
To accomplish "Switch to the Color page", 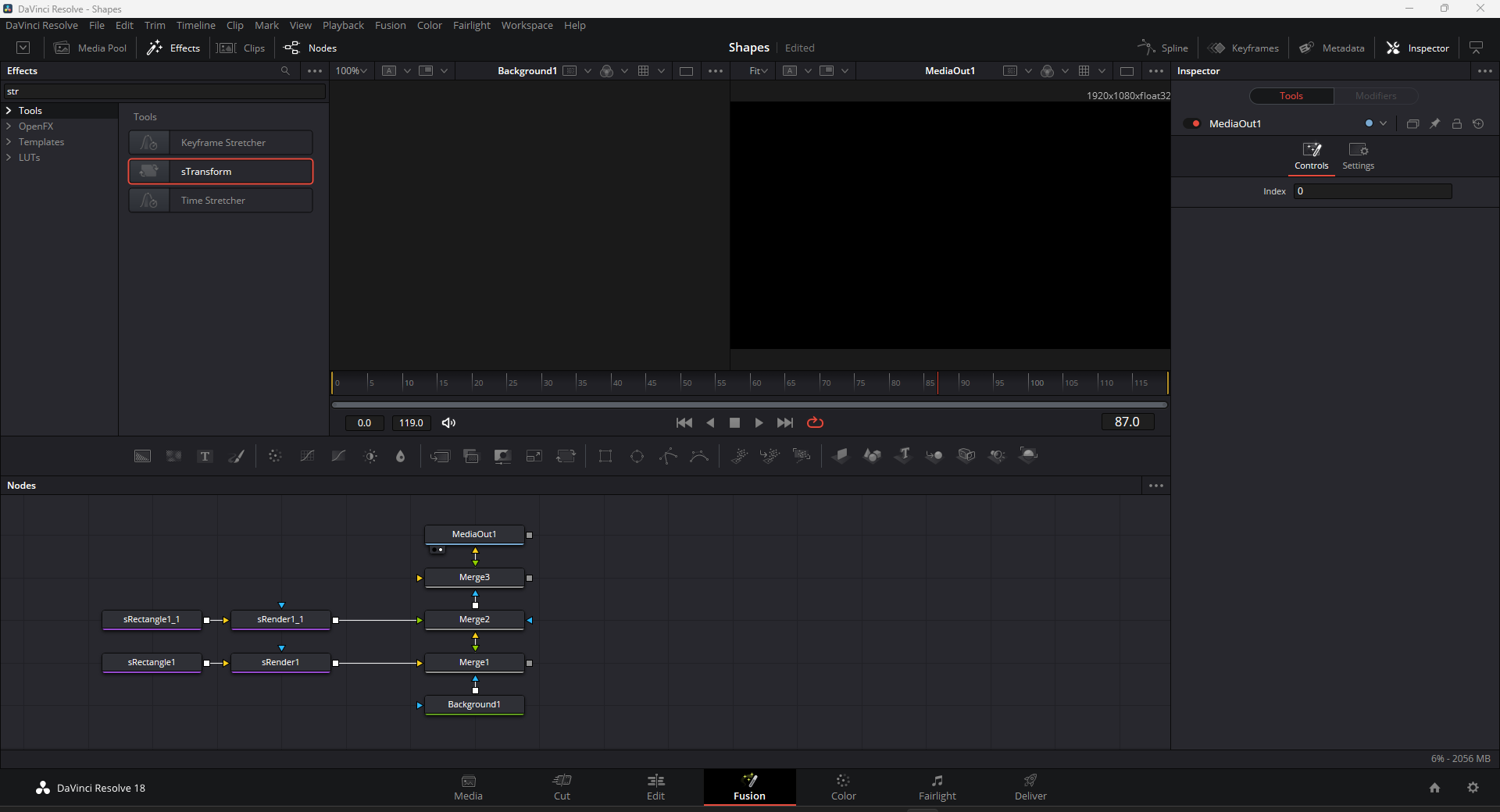I will [843, 787].
